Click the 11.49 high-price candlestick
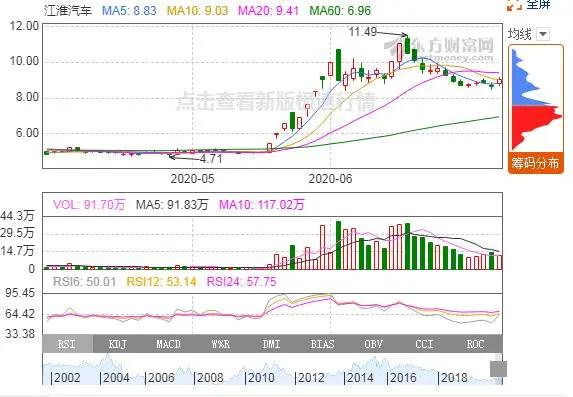 407,45
